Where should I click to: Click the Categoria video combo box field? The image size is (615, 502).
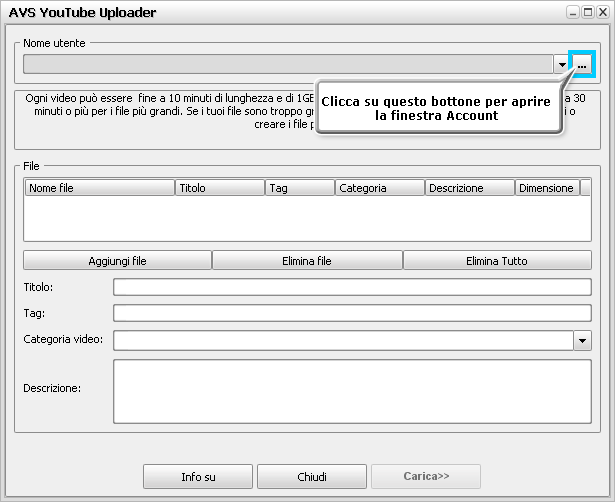344,340
